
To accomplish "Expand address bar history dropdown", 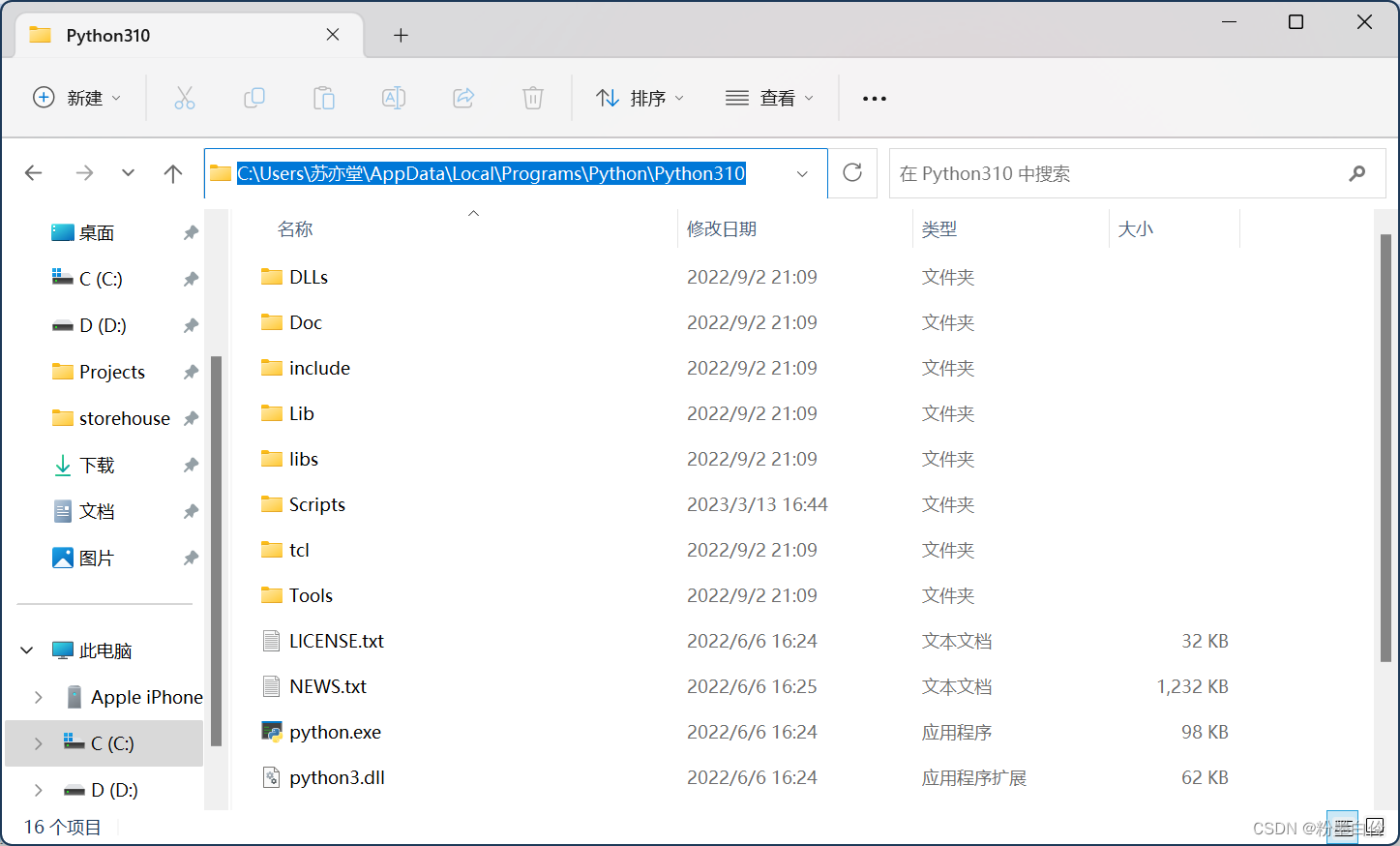I will pos(802,174).
